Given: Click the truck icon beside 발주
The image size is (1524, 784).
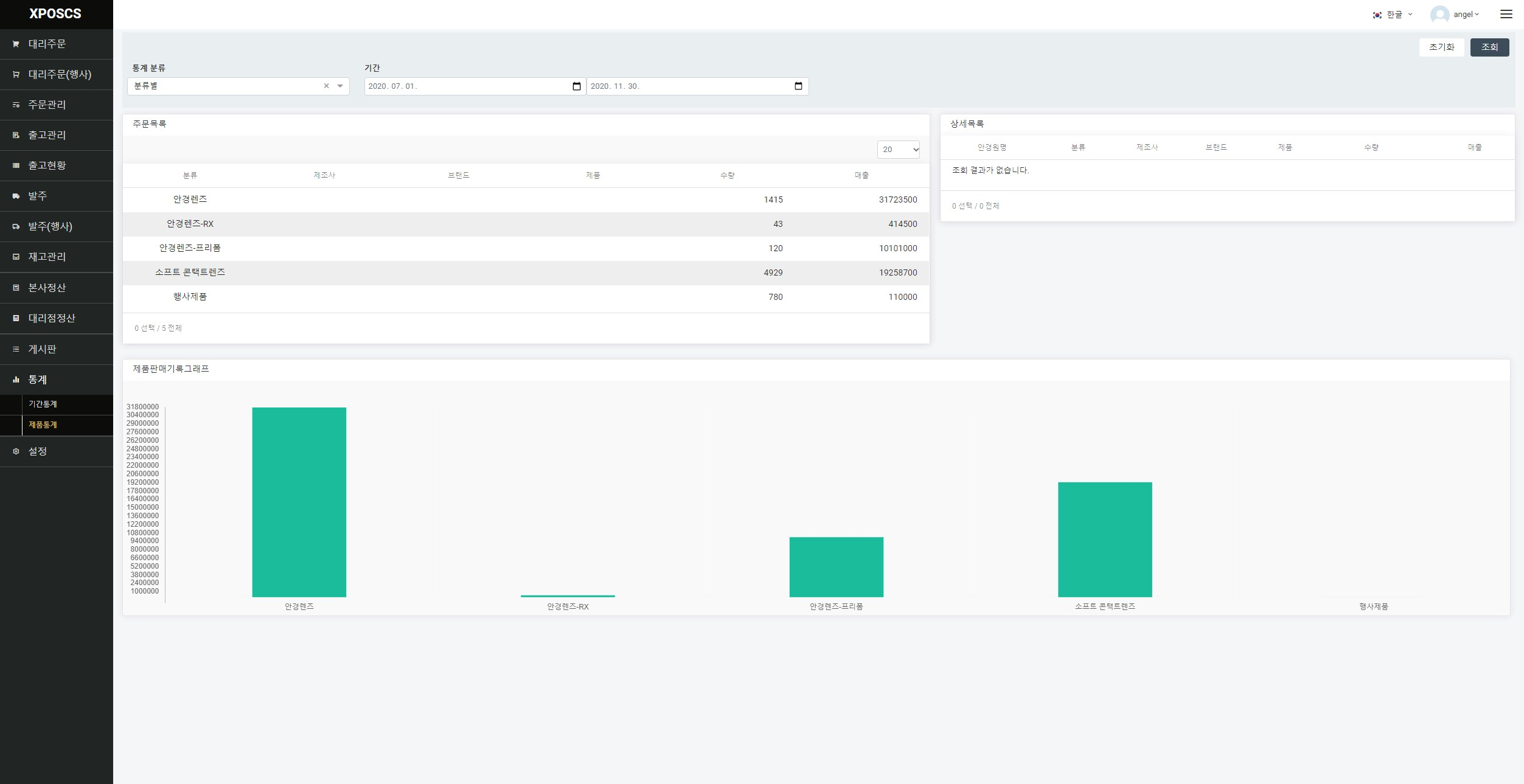Looking at the screenshot, I should point(16,196).
